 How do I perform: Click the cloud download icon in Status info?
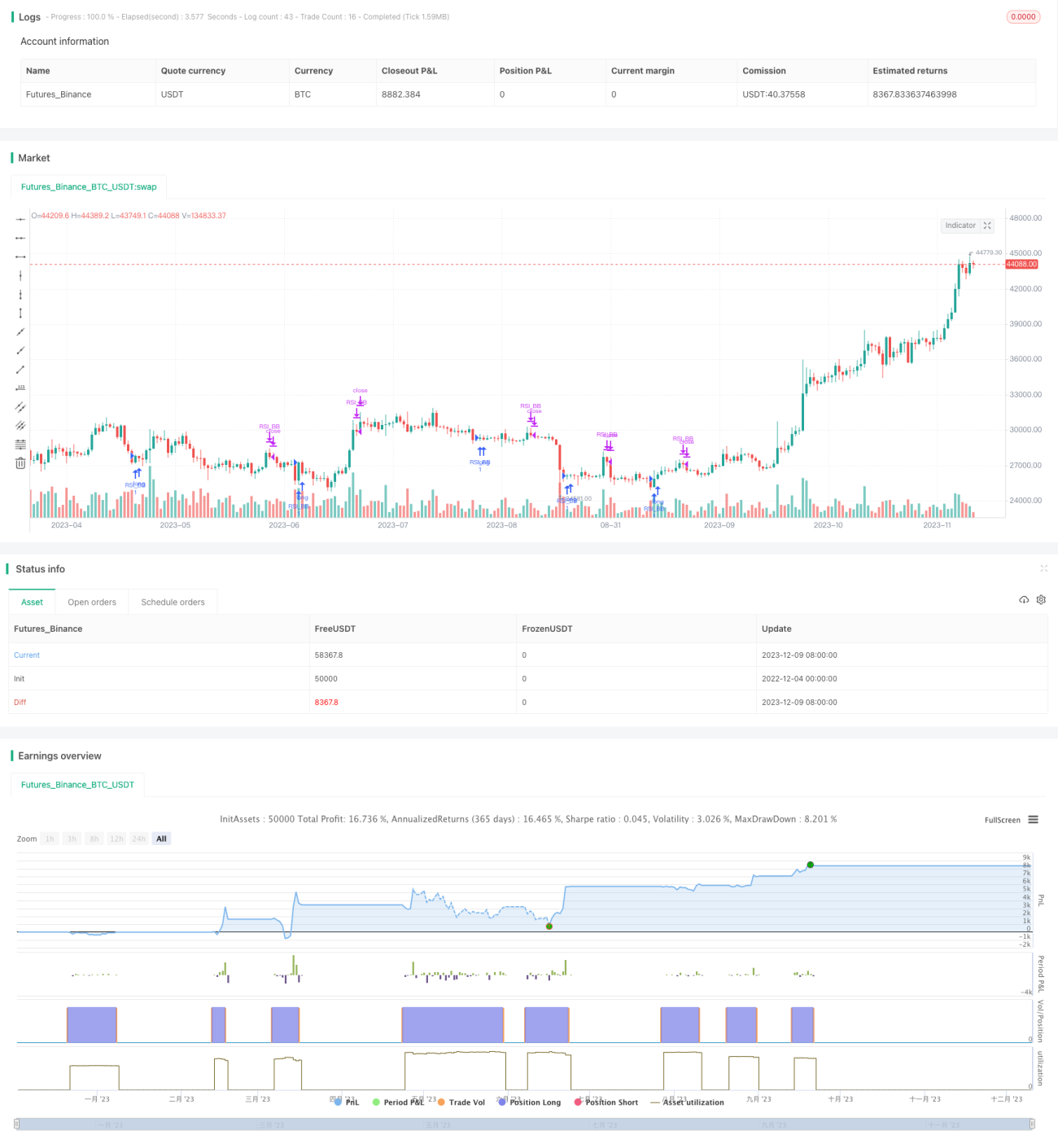coord(1024,600)
